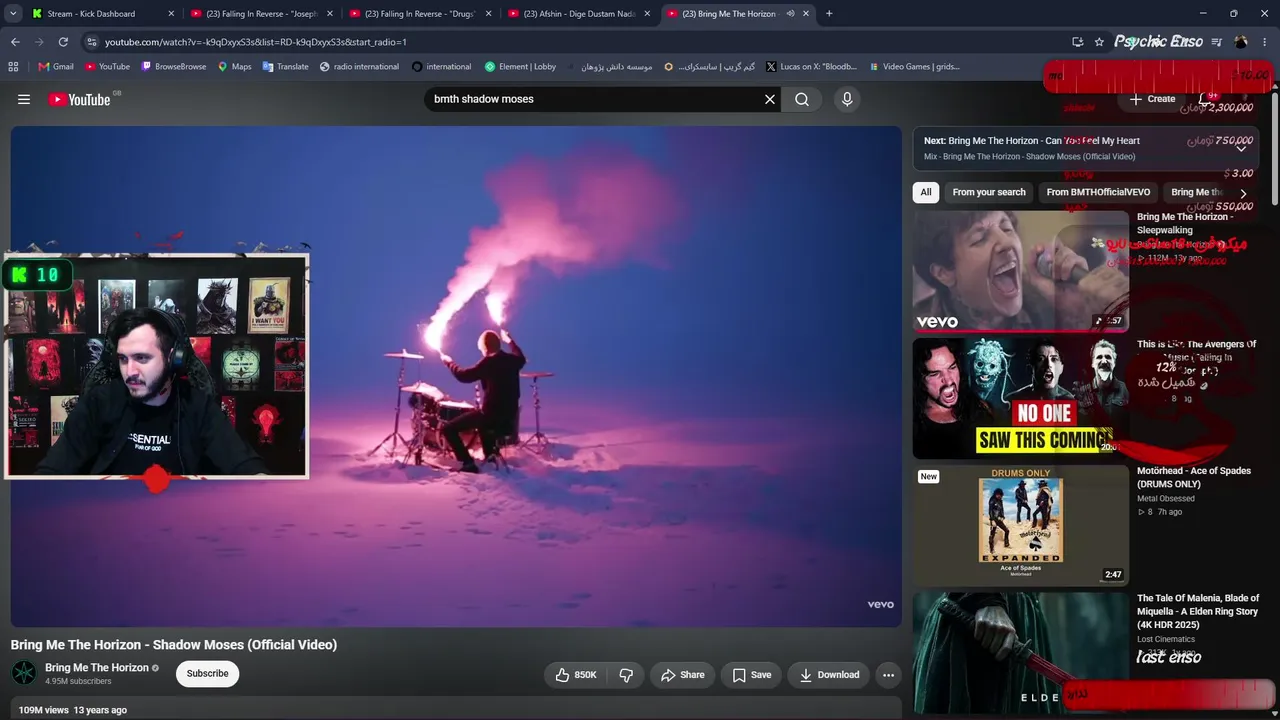Open a new browser tab
This screenshot has height=720, width=1280.
(829, 14)
